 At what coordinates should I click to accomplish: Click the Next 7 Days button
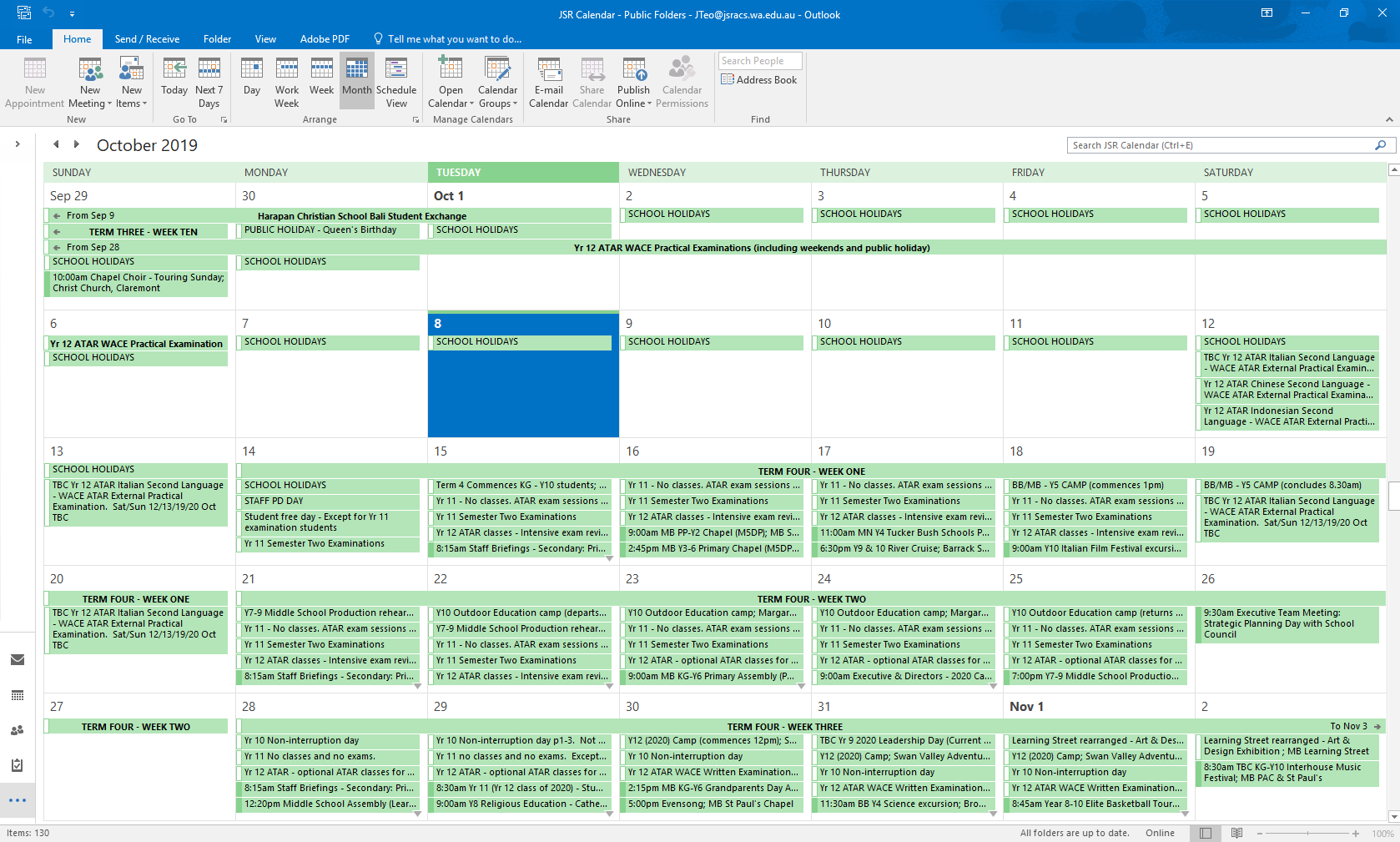click(209, 81)
